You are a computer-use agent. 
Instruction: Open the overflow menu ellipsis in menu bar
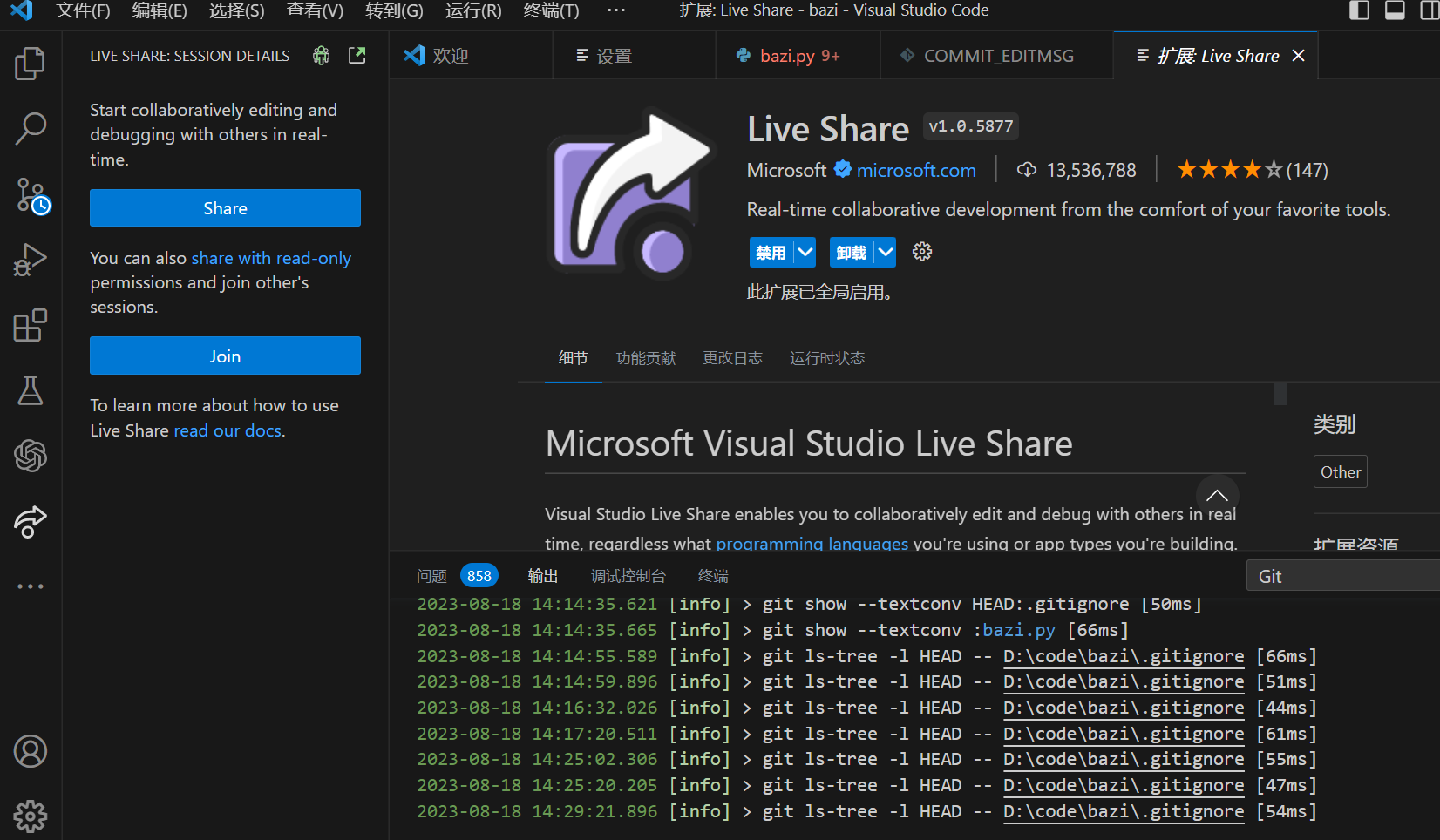[616, 10]
